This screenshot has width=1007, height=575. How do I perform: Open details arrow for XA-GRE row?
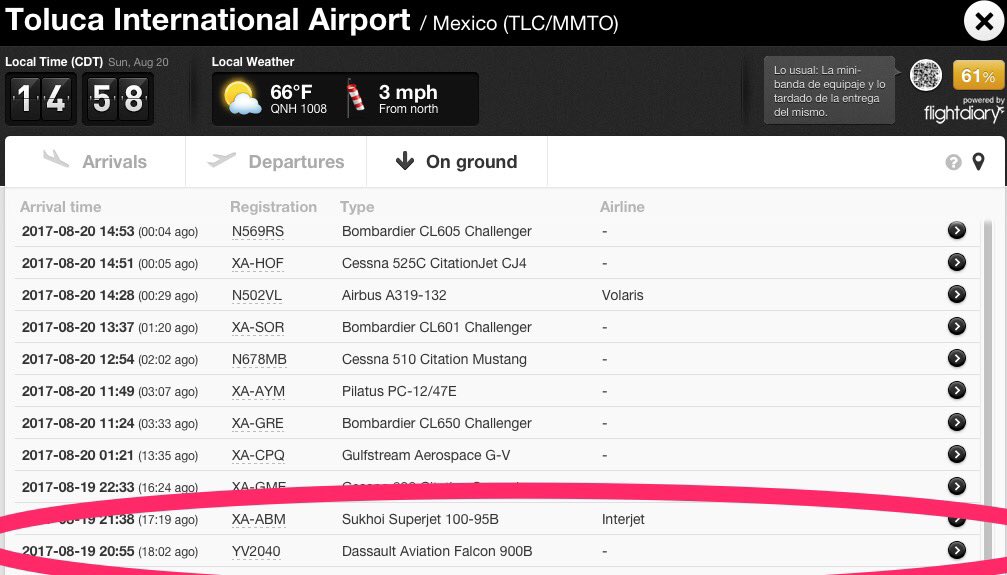tap(957, 423)
